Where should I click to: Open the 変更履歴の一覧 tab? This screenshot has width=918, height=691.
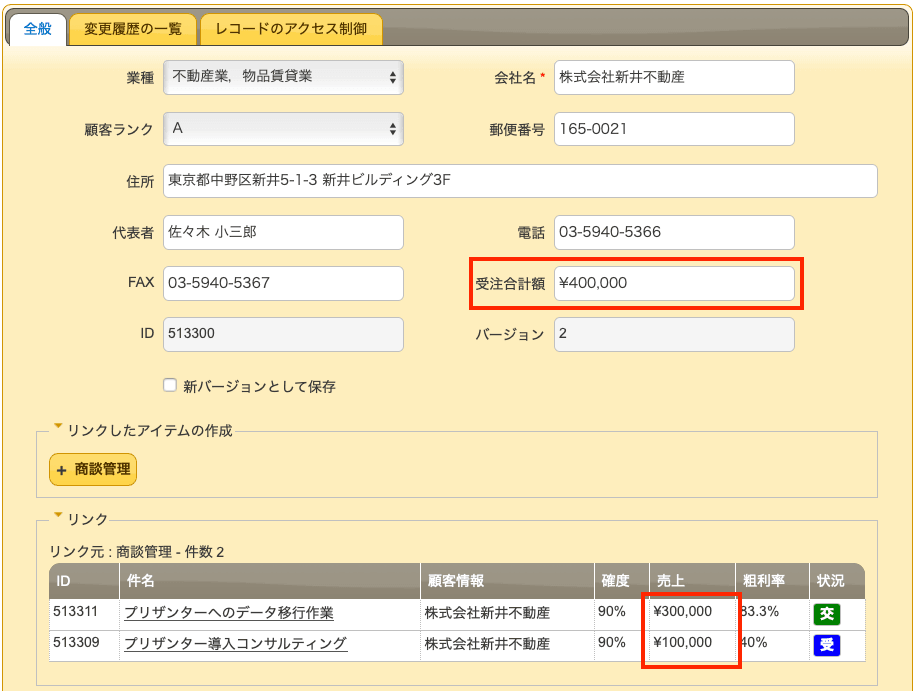coord(133,29)
